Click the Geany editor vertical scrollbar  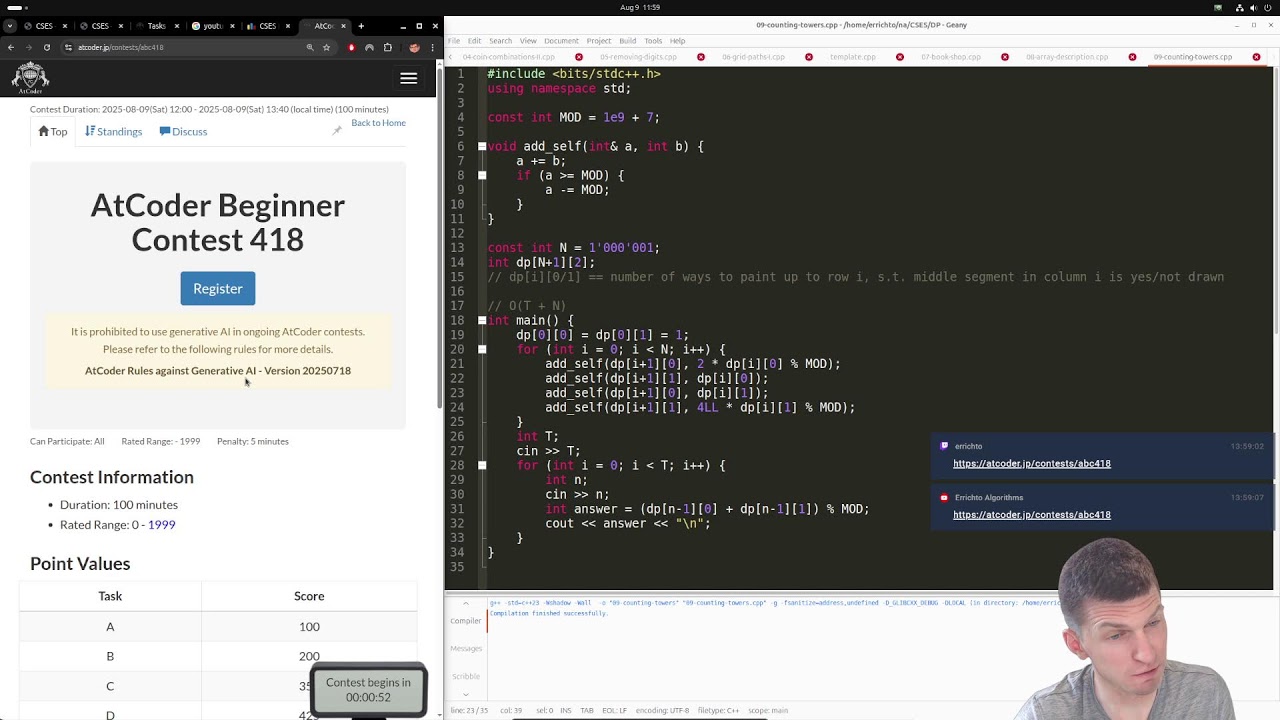1275,200
